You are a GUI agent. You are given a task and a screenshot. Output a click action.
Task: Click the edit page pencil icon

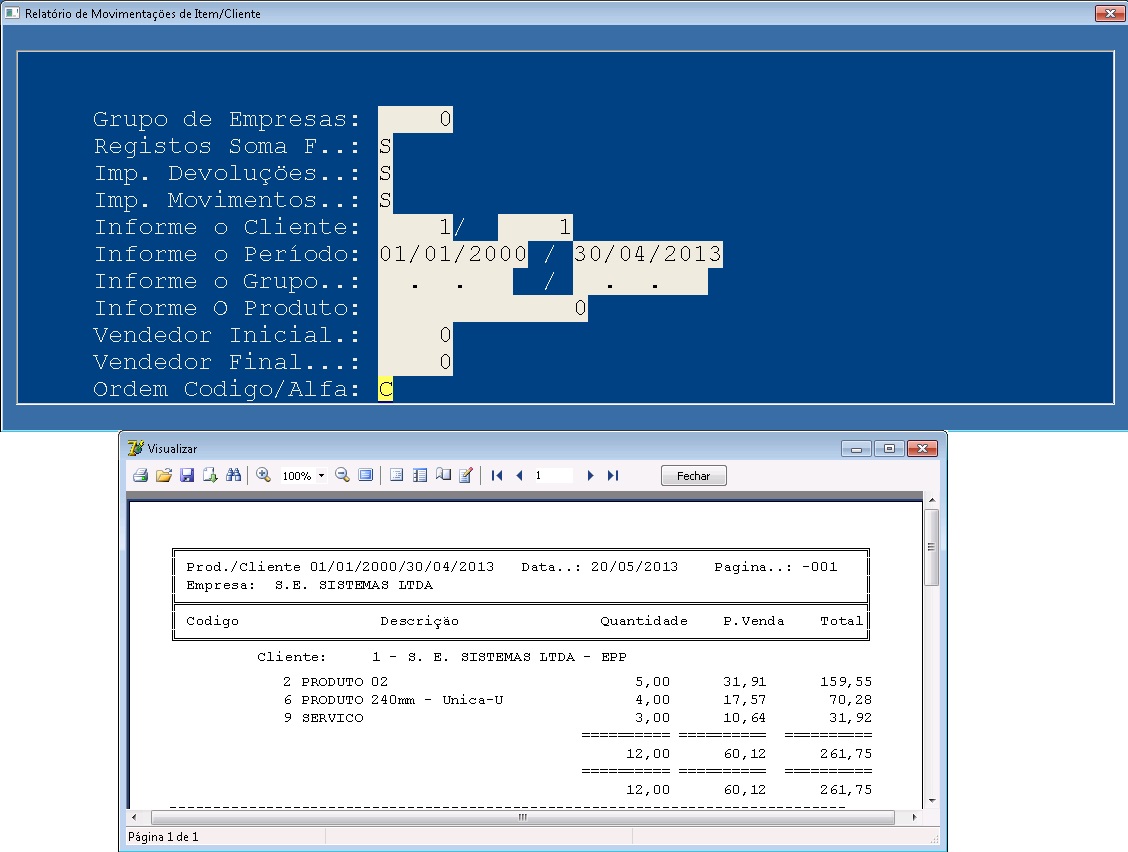(x=465, y=476)
